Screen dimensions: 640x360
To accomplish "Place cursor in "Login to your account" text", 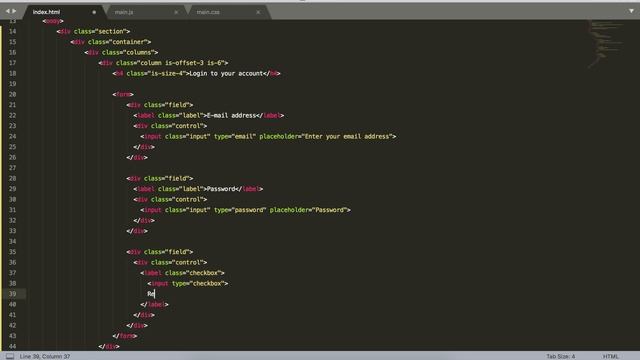I will (x=226, y=73).
